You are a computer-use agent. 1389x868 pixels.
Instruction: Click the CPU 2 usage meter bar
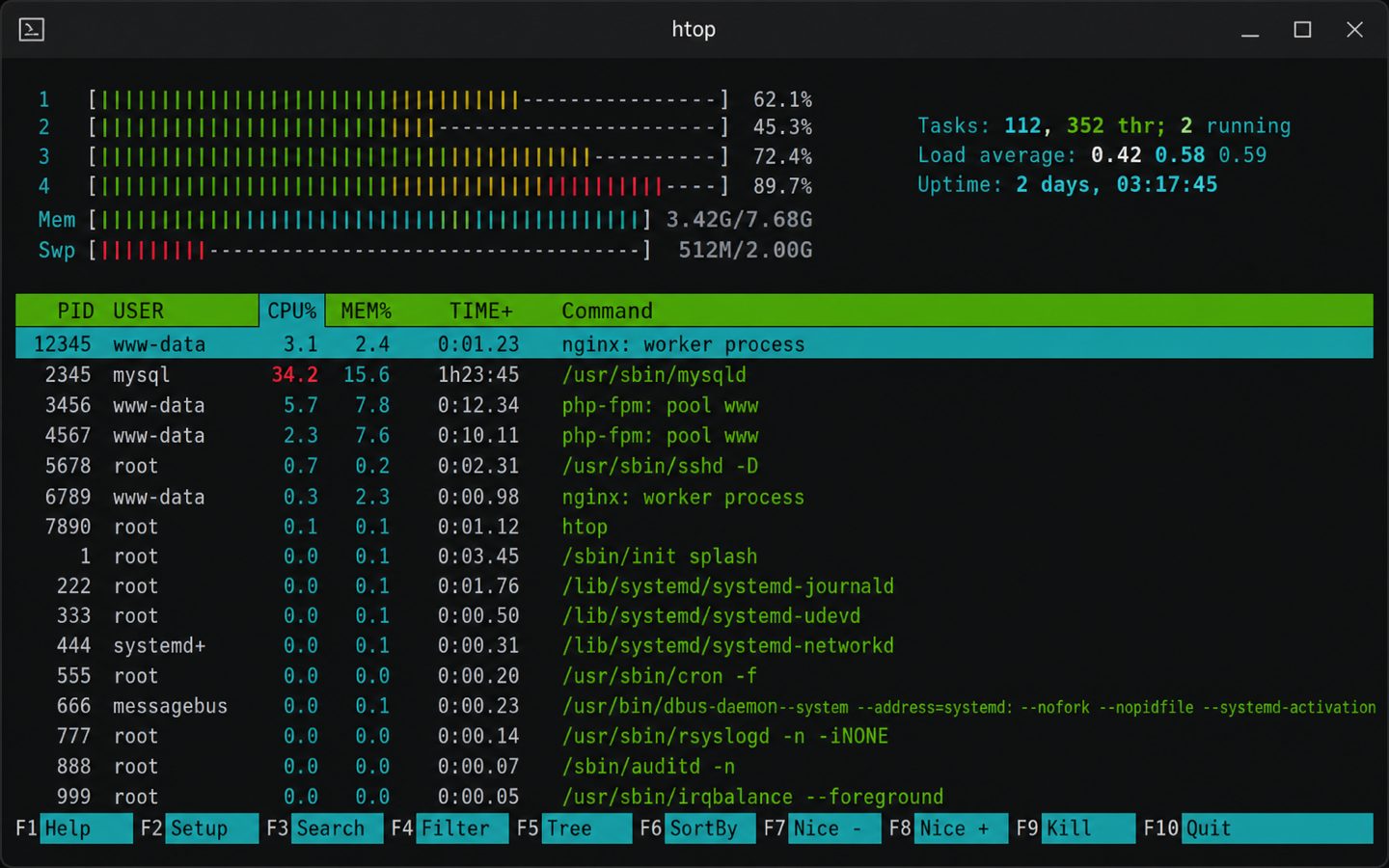click(408, 127)
